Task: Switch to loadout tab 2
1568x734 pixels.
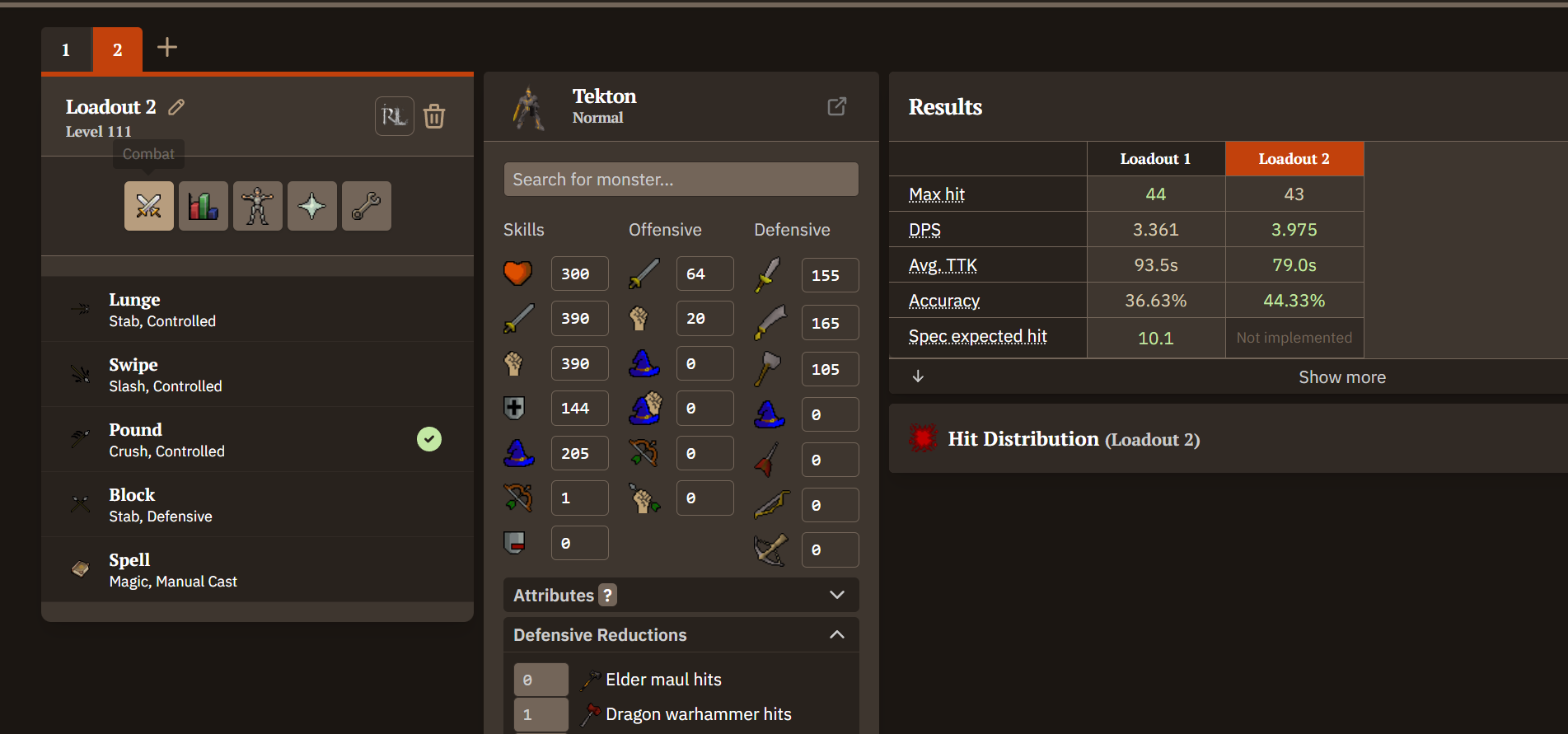Action: pos(118,49)
